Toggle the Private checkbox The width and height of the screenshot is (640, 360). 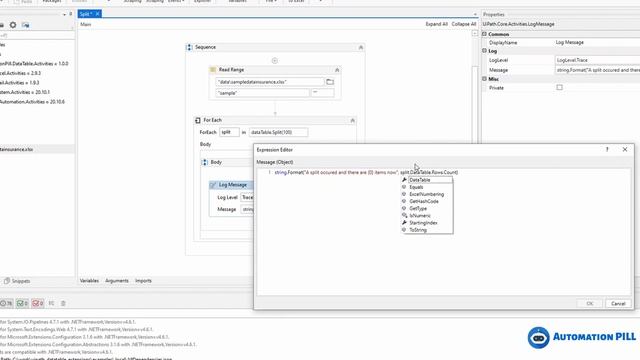pyautogui.click(x=560, y=87)
